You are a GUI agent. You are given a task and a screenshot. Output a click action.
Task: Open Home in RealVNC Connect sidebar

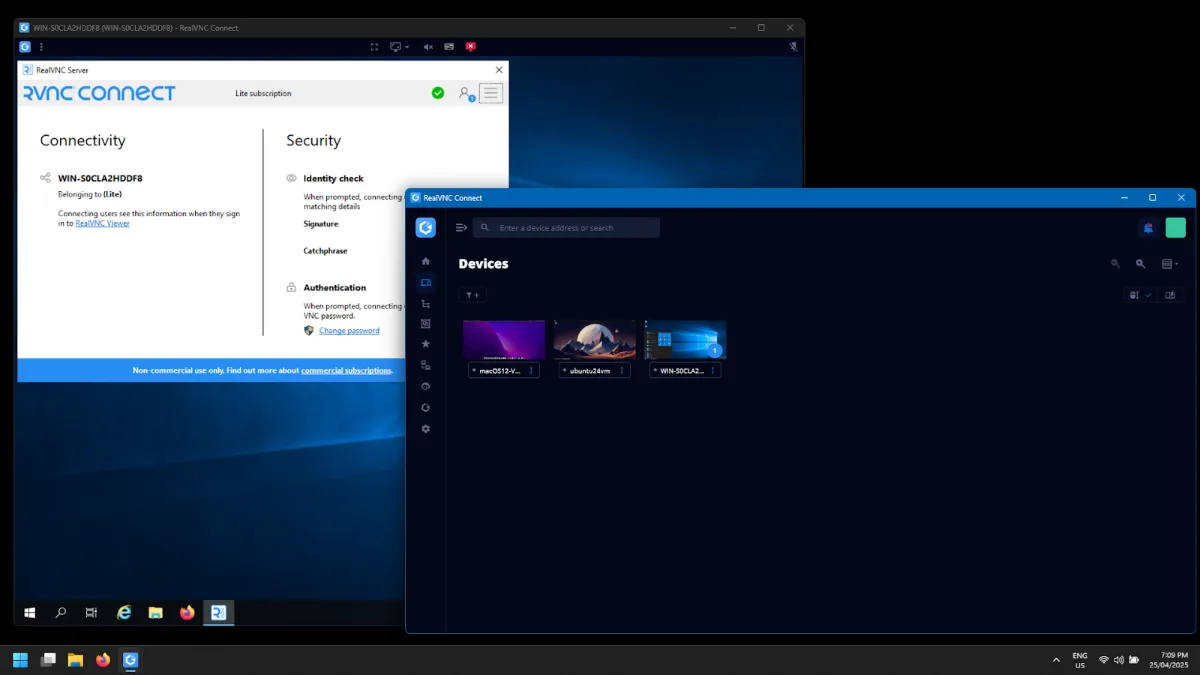(425, 261)
